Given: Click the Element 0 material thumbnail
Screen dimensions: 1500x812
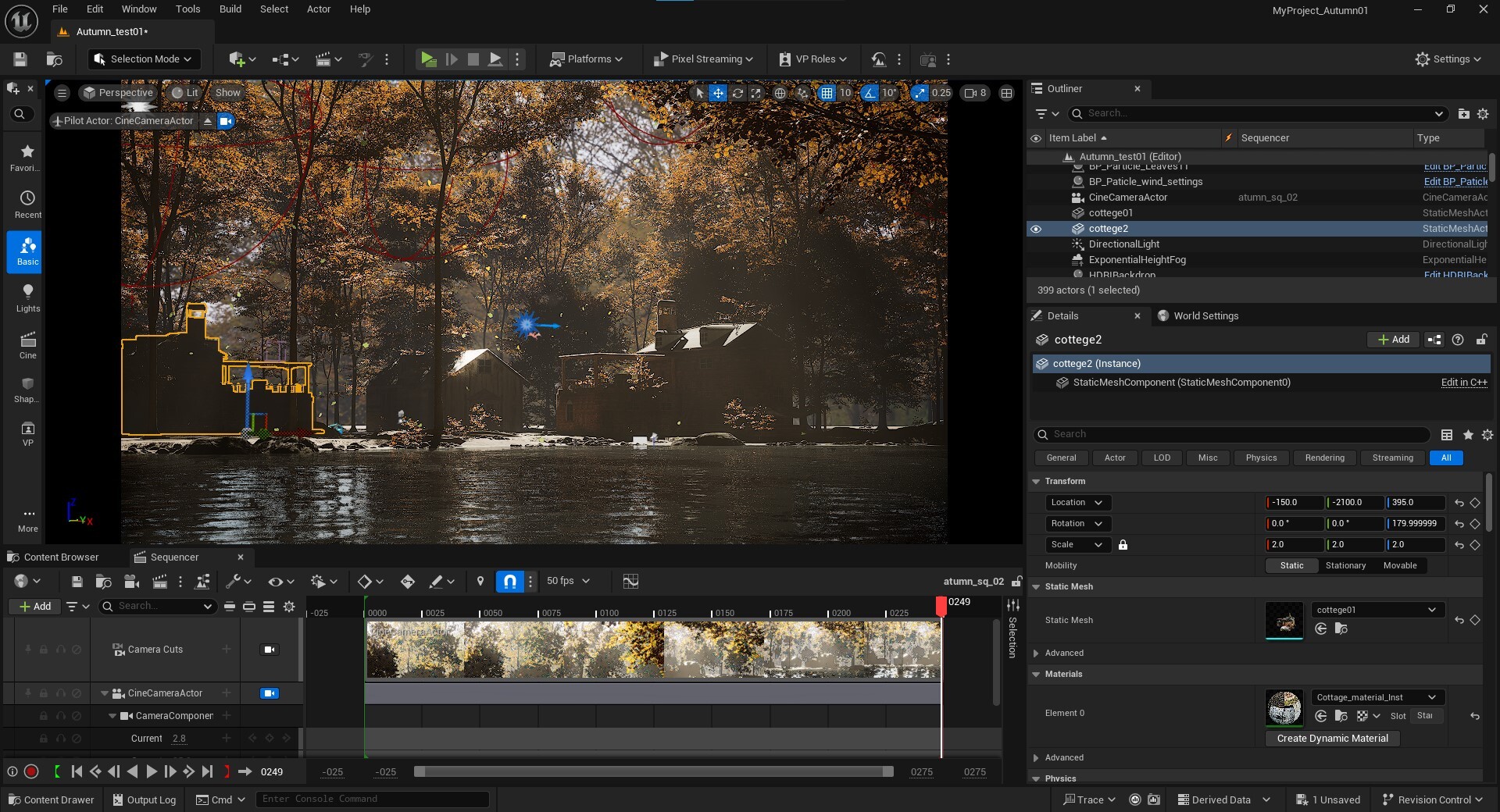Looking at the screenshot, I should coord(1284,708).
